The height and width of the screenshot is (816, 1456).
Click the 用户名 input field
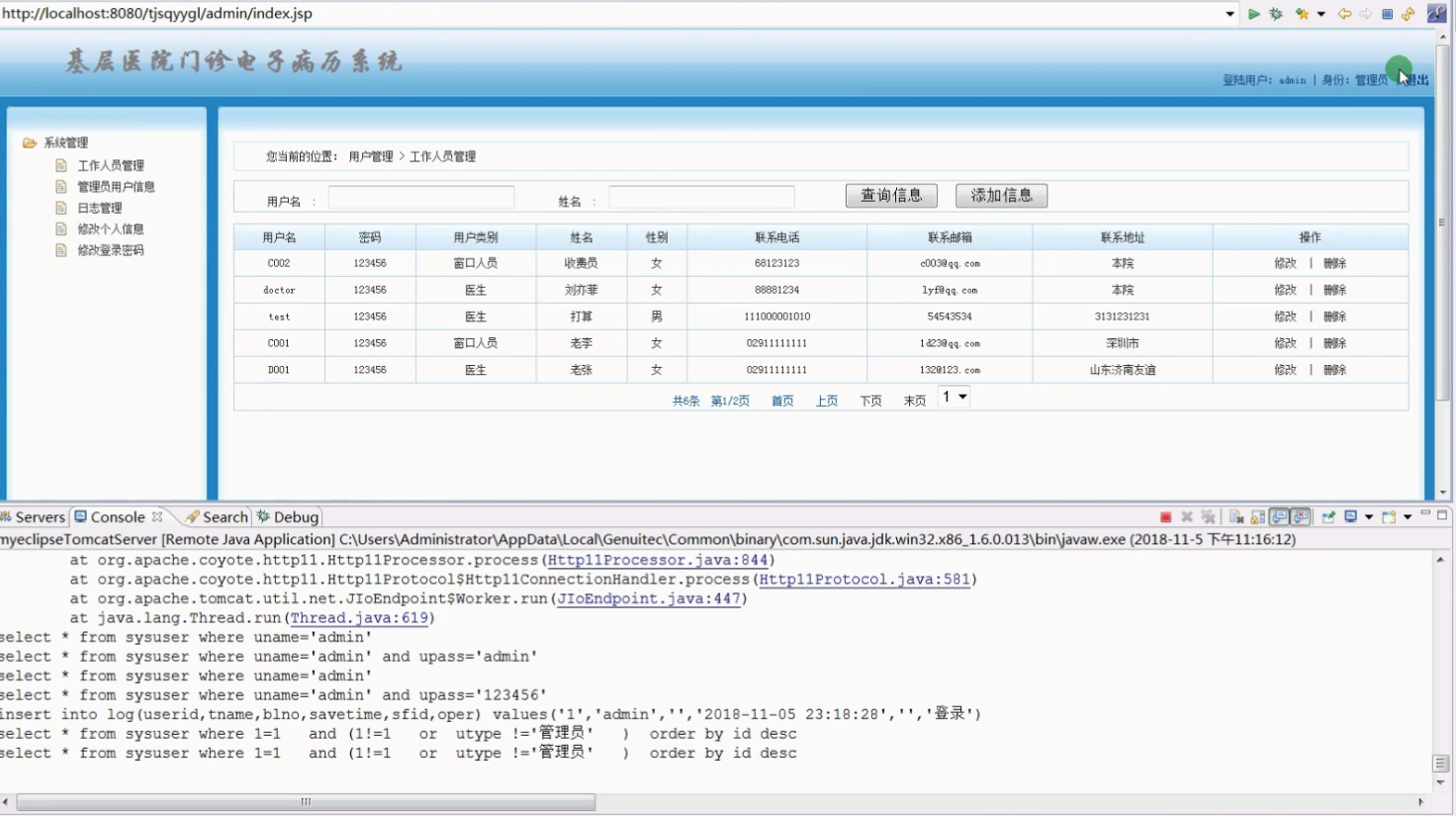click(421, 198)
